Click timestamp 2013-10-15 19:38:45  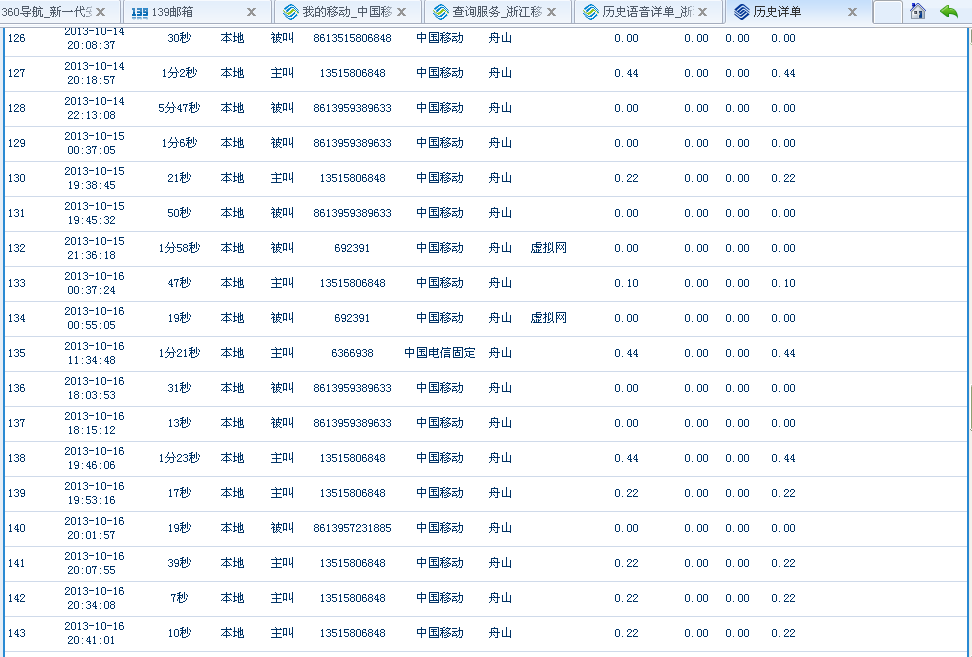(x=94, y=178)
